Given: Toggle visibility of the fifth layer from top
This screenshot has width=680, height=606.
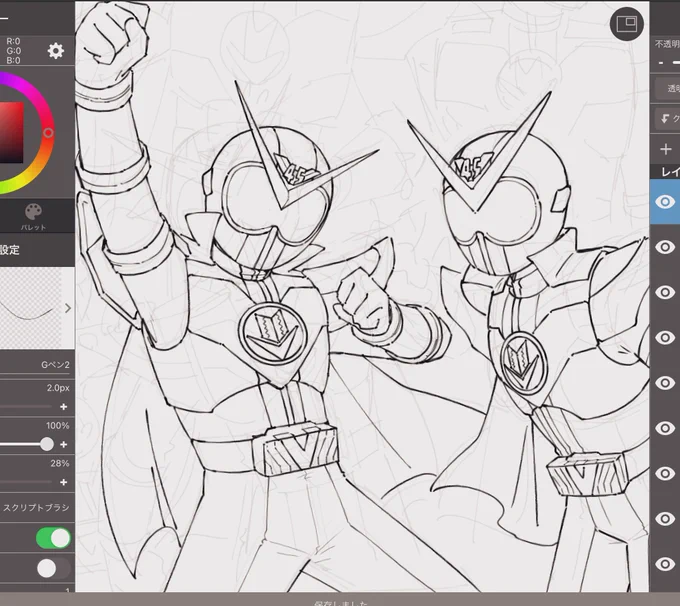Looking at the screenshot, I should (x=665, y=383).
